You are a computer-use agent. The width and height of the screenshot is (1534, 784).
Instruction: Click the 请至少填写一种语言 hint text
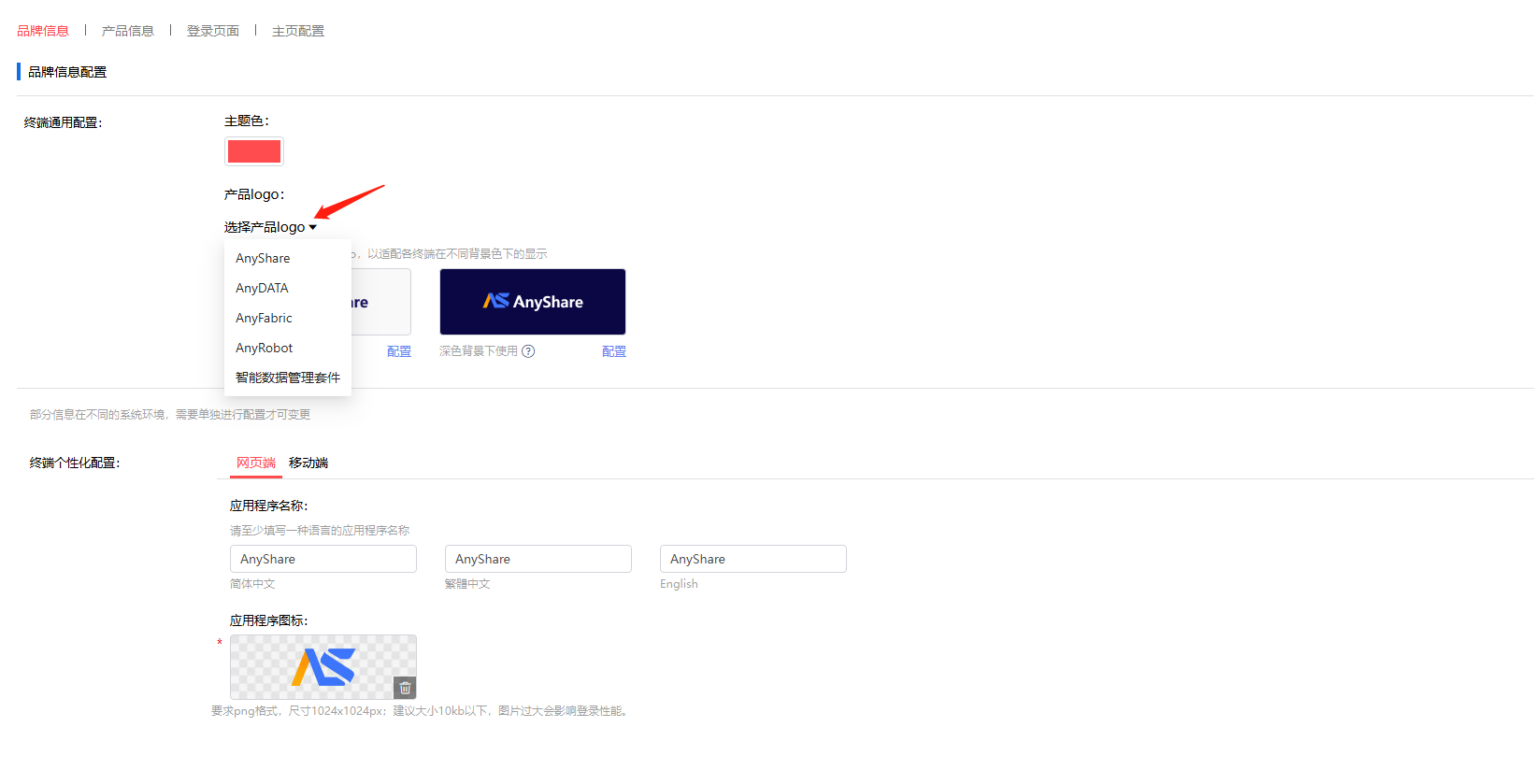coord(320,531)
